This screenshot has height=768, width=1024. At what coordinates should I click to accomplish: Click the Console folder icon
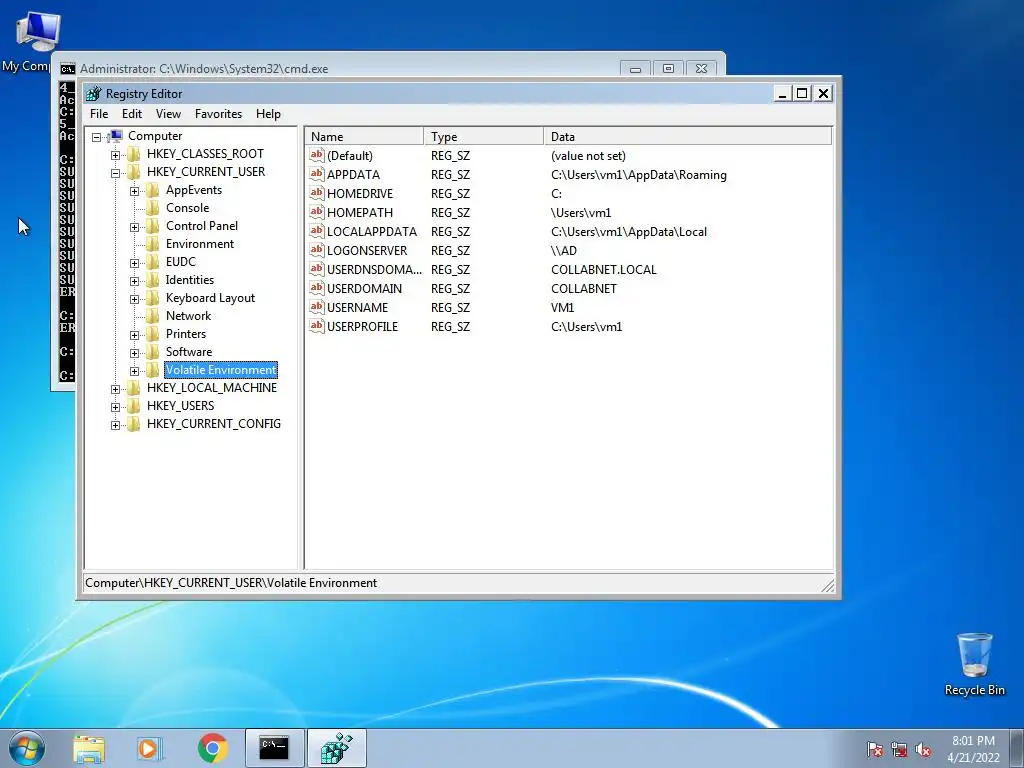tap(153, 208)
